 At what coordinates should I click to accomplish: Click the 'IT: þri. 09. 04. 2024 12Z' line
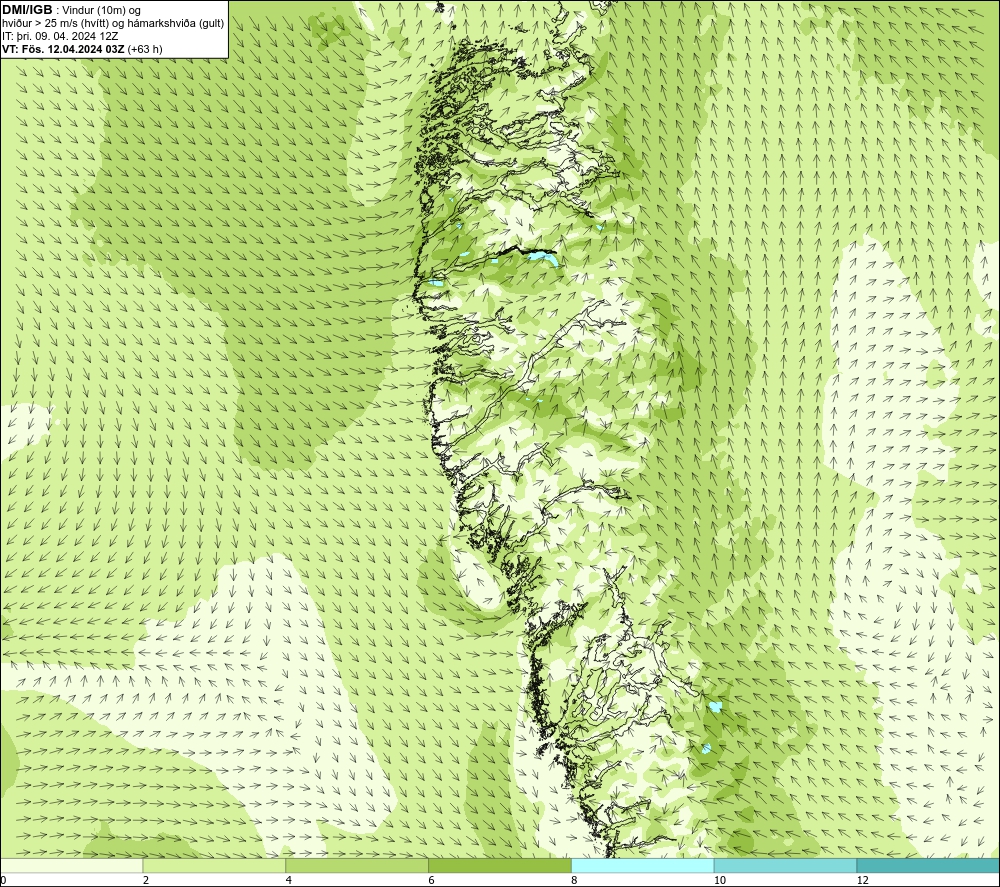[x=60, y=36]
